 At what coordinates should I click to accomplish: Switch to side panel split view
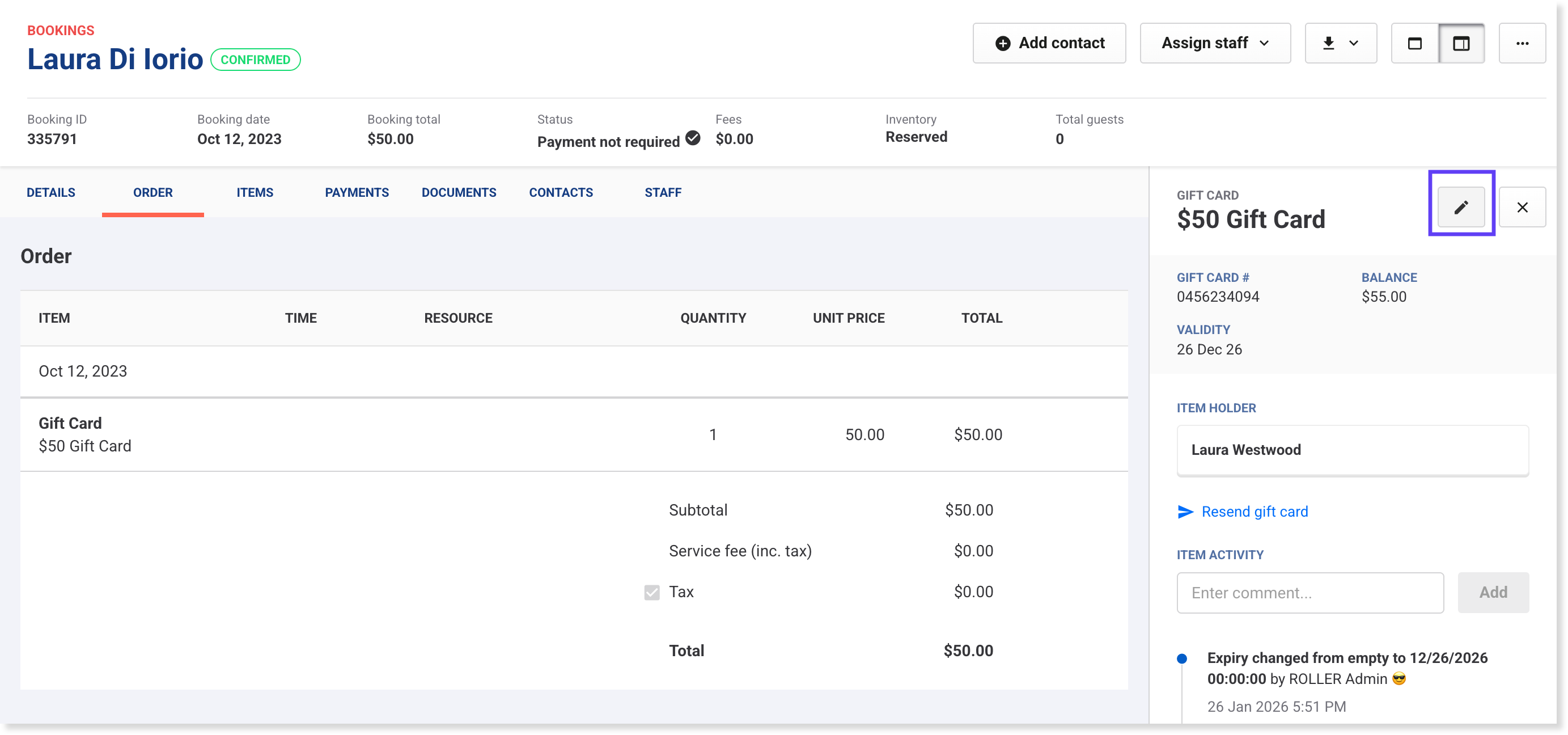(1461, 43)
